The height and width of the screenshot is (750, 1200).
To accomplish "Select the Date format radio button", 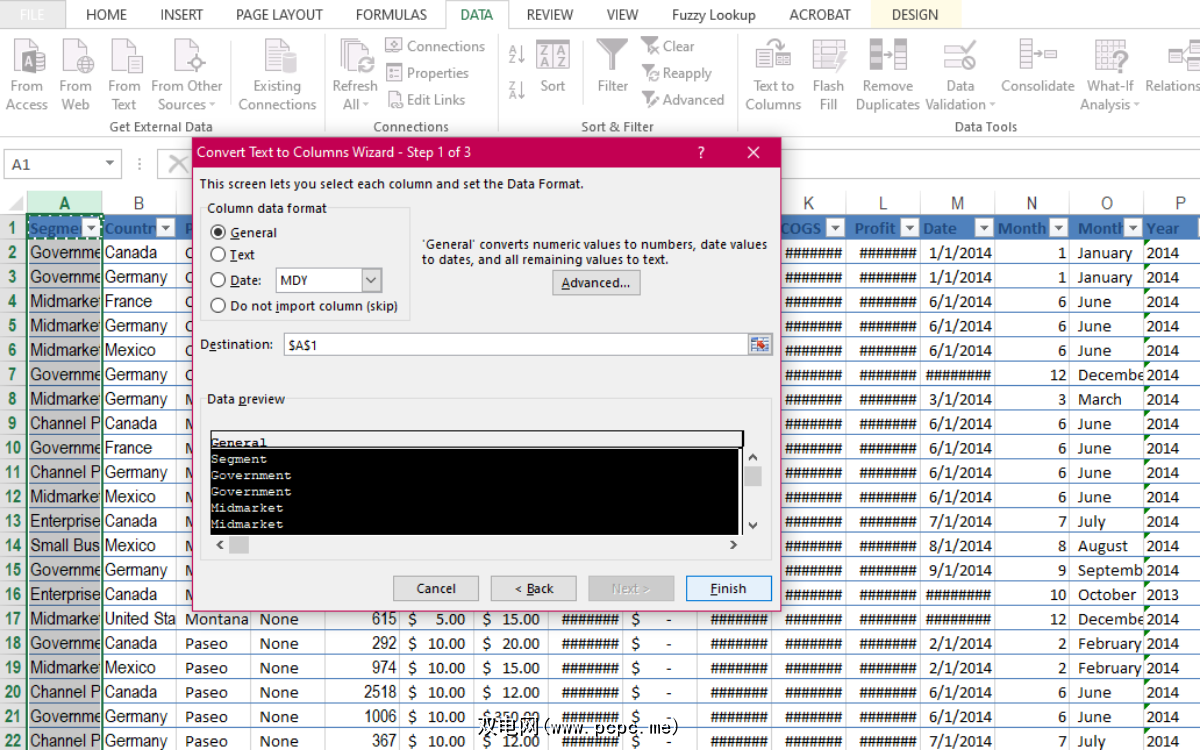I will pos(218,281).
